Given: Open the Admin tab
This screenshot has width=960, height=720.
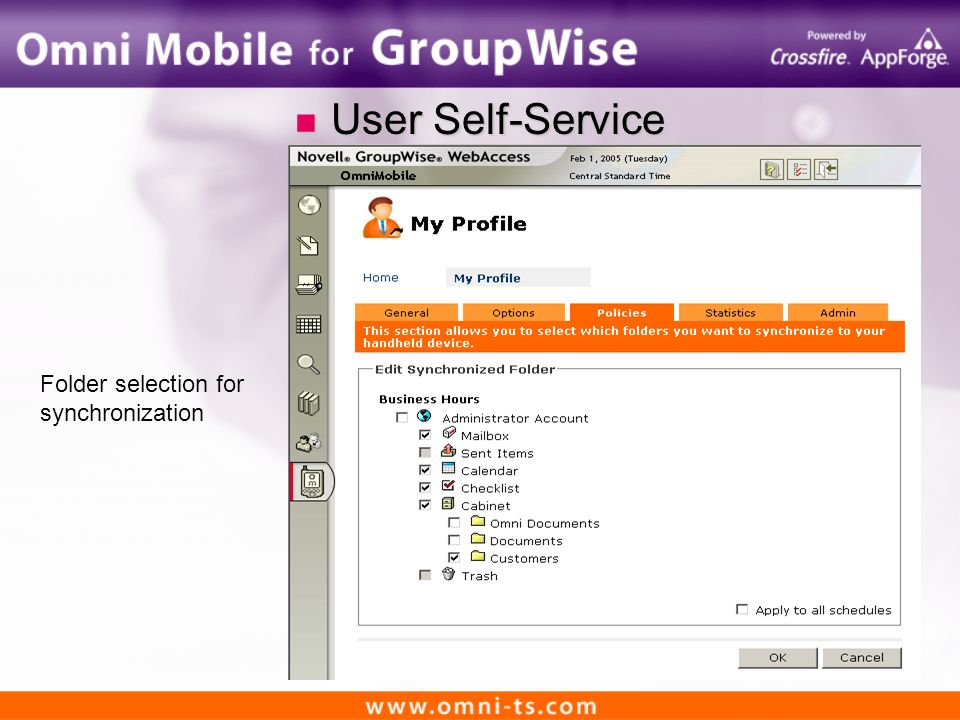Looking at the screenshot, I should pyautogui.click(x=838, y=312).
